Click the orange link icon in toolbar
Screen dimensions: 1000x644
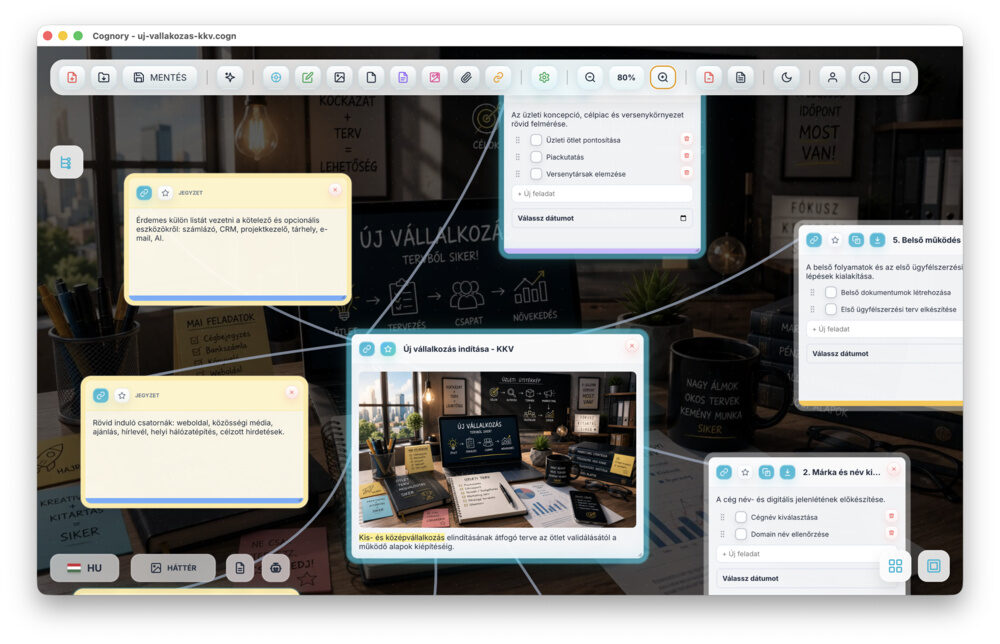click(498, 77)
